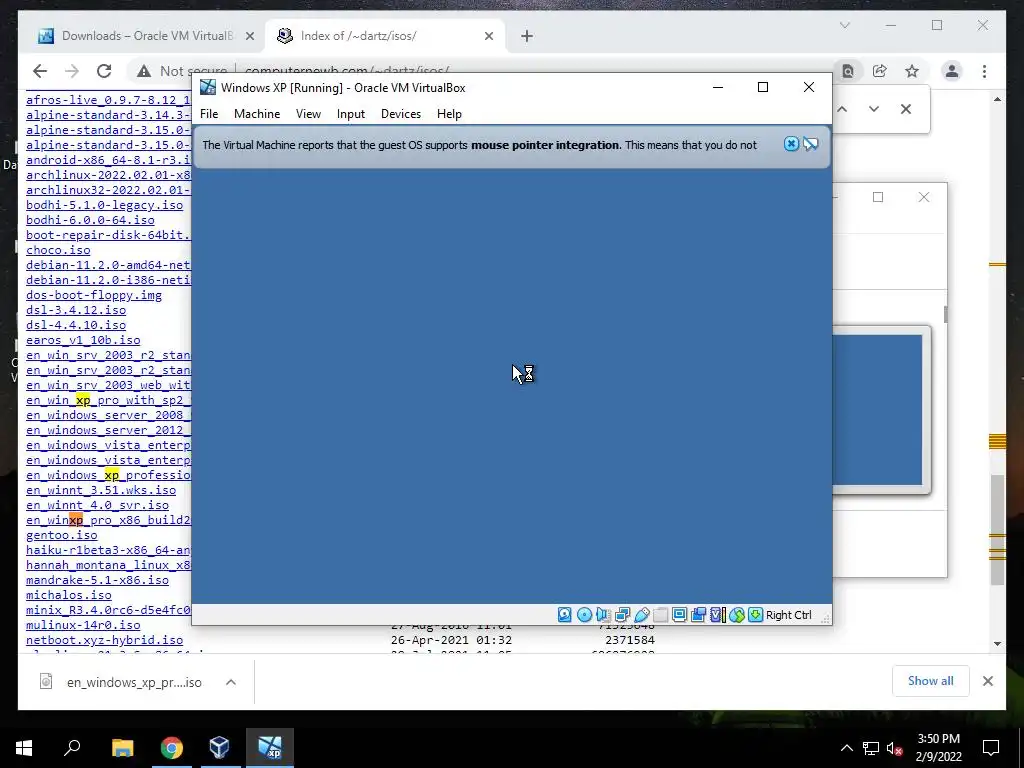Screen dimensions: 1024x768
Task: Open link en_winnt_3.51.wks.iso
Action: (101, 490)
